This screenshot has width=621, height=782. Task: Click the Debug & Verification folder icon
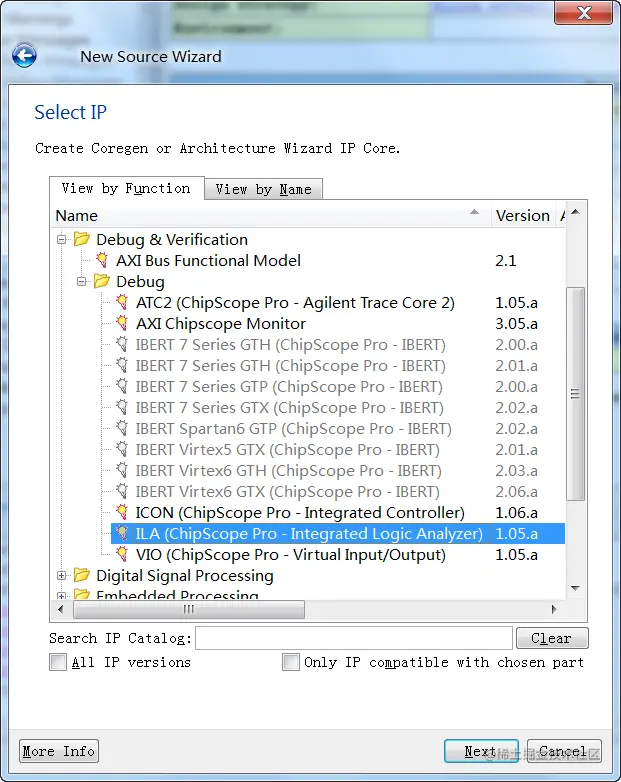(82, 239)
